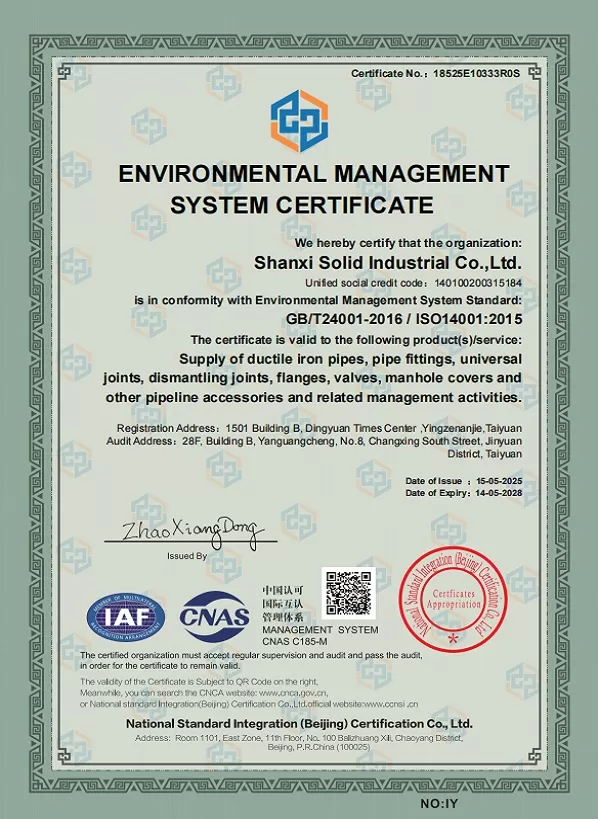The height and width of the screenshot is (819, 598).
Task: Click the line 'The certified organization must accept regular supervision'
Action: click(x=251, y=655)
